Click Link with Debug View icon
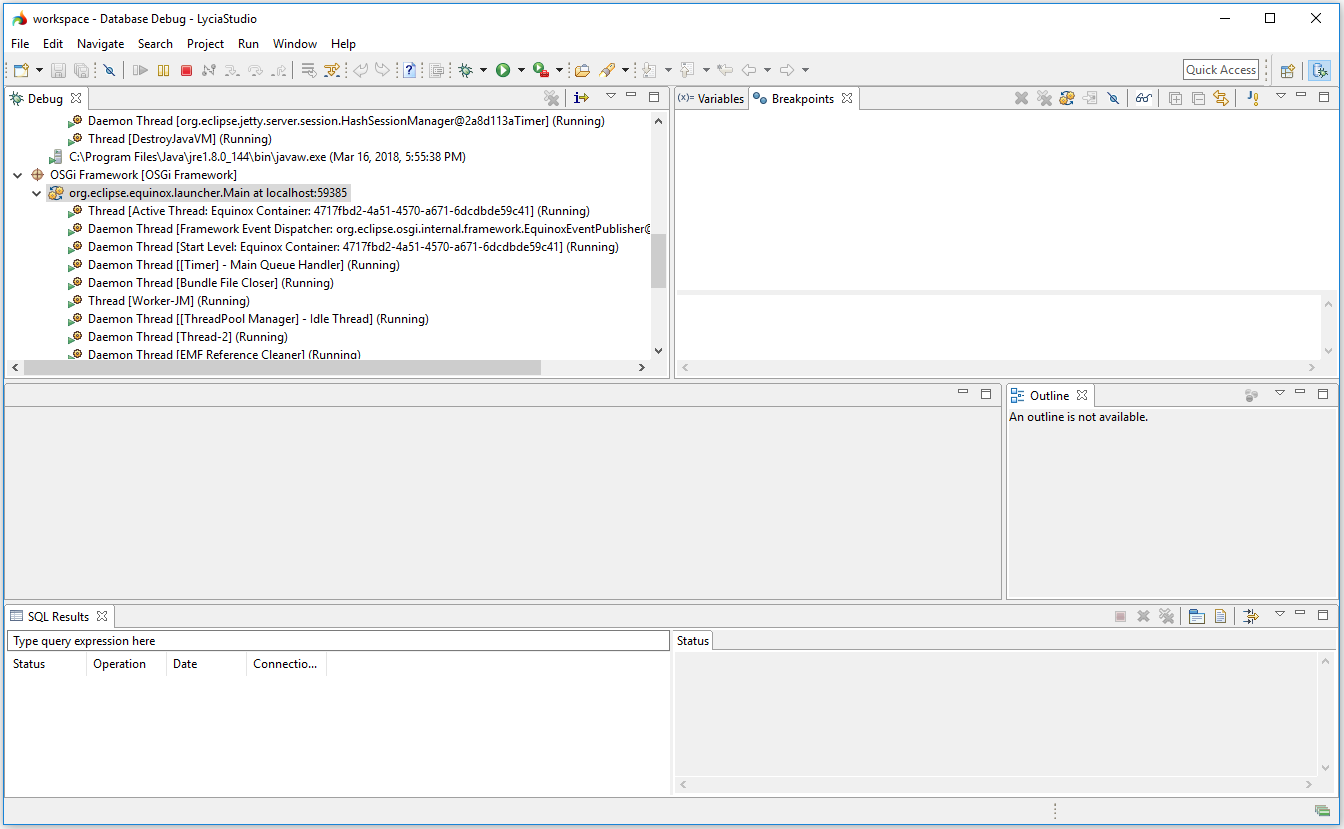 point(1220,98)
